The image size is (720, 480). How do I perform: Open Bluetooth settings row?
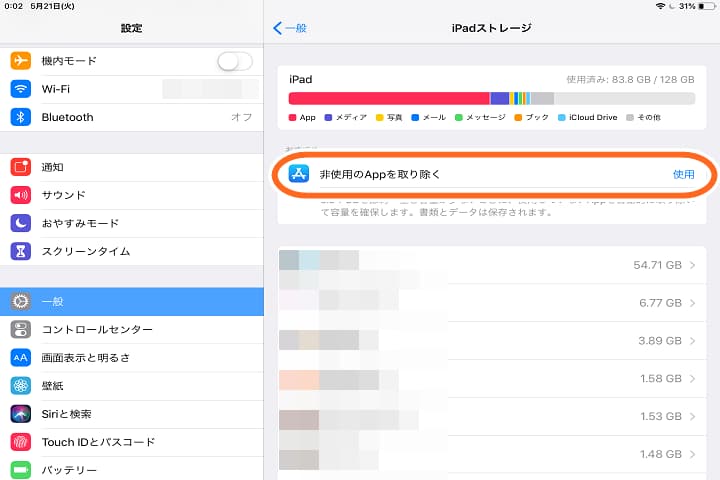click(x=132, y=117)
